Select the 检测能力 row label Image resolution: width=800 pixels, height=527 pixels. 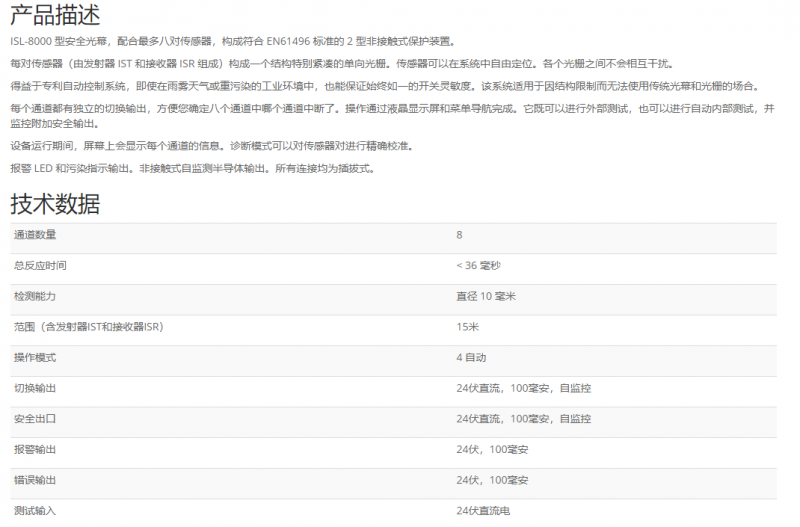coord(35,297)
